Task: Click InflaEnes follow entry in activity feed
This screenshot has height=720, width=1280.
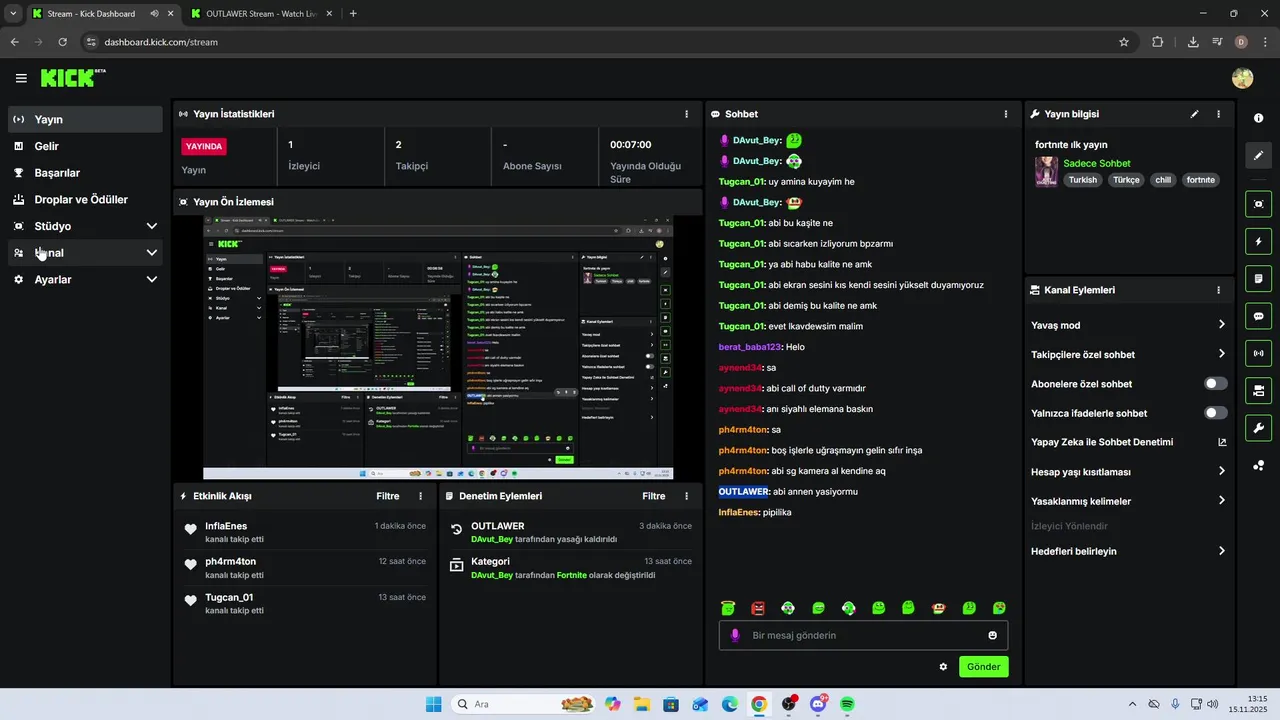Action: (x=305, y=532)
